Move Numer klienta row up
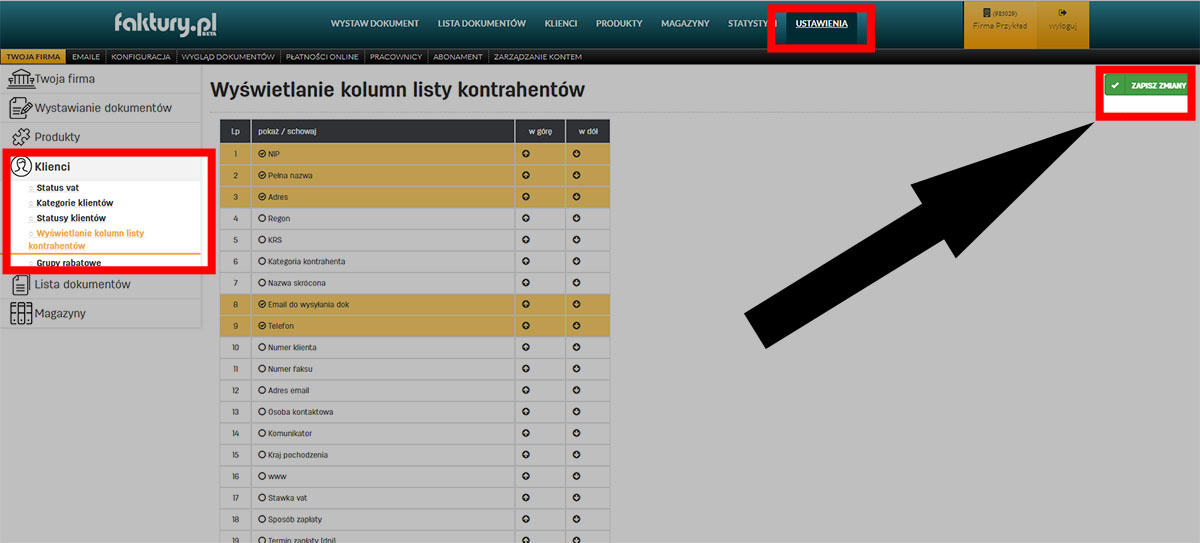This screenshot has width=1200, height=543. pyautogui.click(x=526, y=347)
